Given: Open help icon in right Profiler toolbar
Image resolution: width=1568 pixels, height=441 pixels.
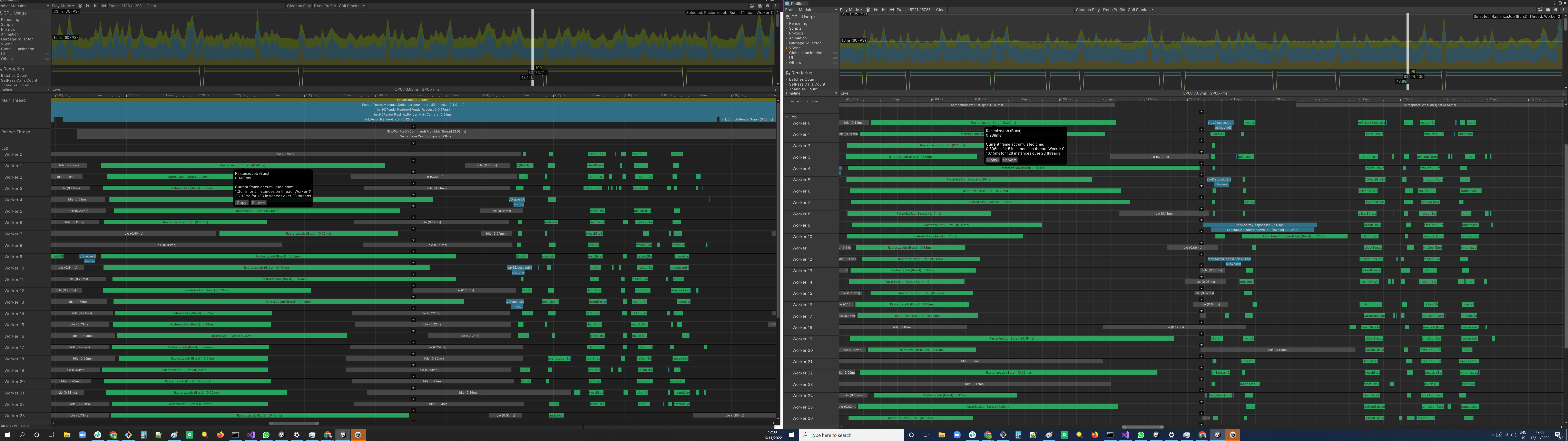Looking at the screenshot, I should (x=1556, y=10).
